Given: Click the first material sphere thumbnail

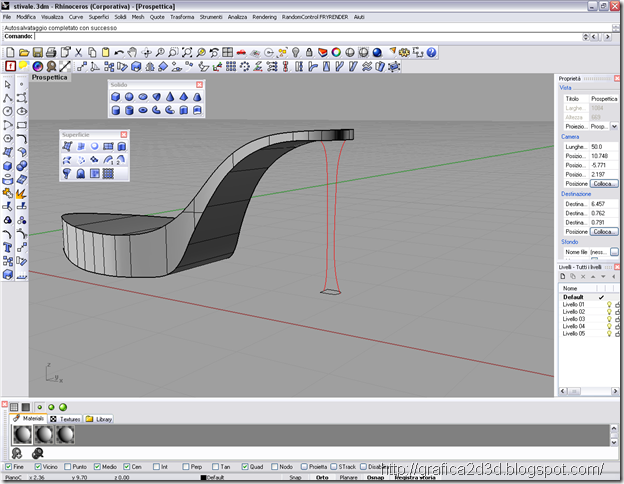Looking at the screenshot, I should click(x=22, y=435).
